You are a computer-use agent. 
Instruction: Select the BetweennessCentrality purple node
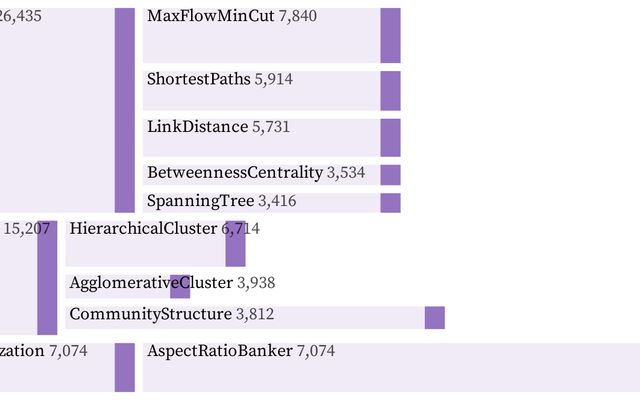390,175
